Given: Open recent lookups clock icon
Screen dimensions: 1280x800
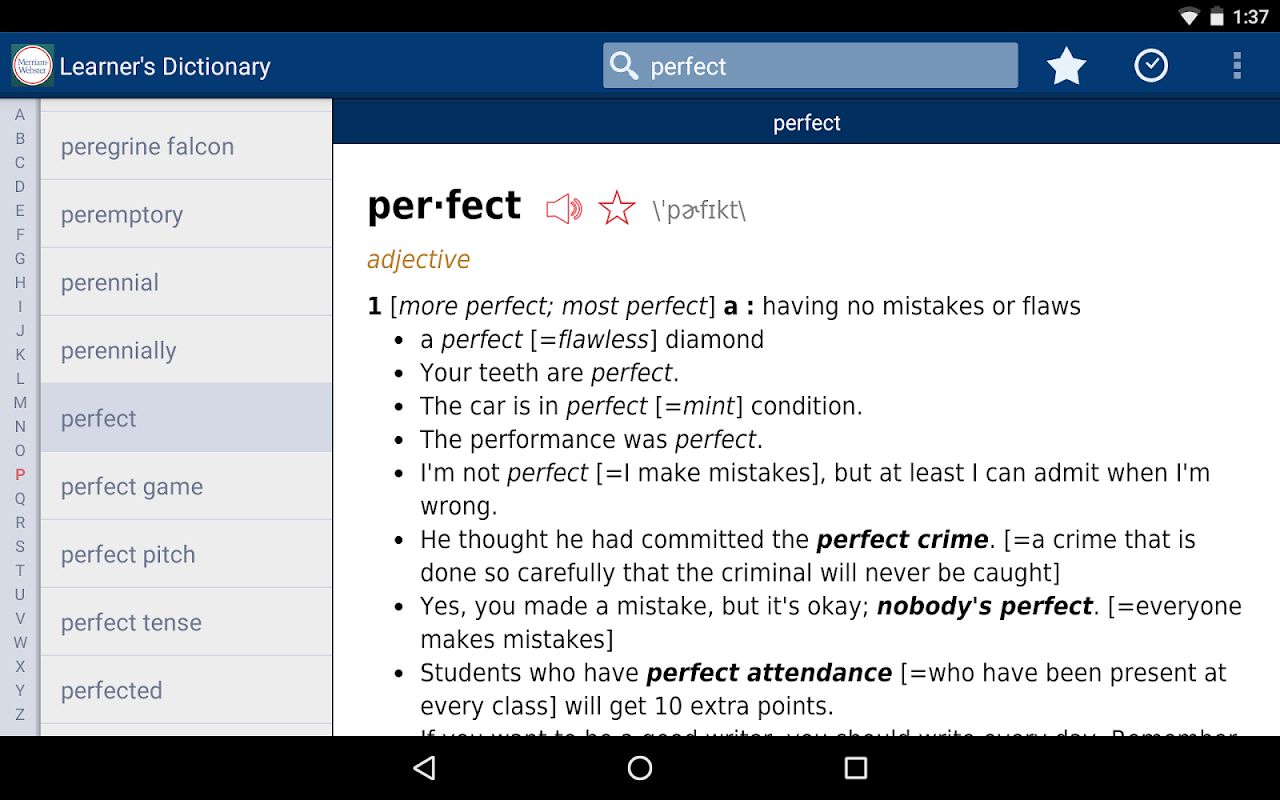Looking at the screenshot, I should (x=1151, y=66).
